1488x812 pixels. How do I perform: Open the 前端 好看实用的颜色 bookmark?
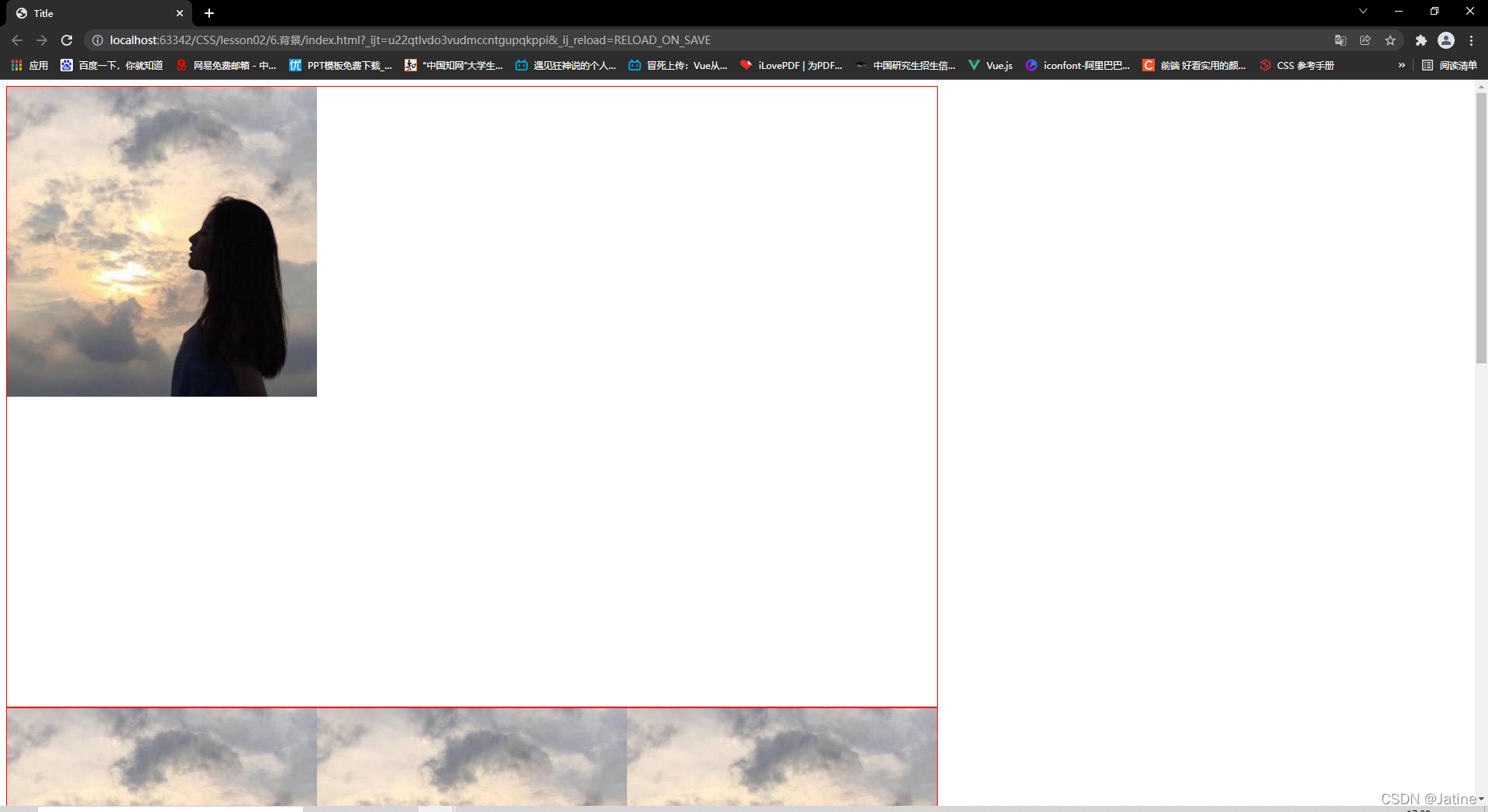1194,65
